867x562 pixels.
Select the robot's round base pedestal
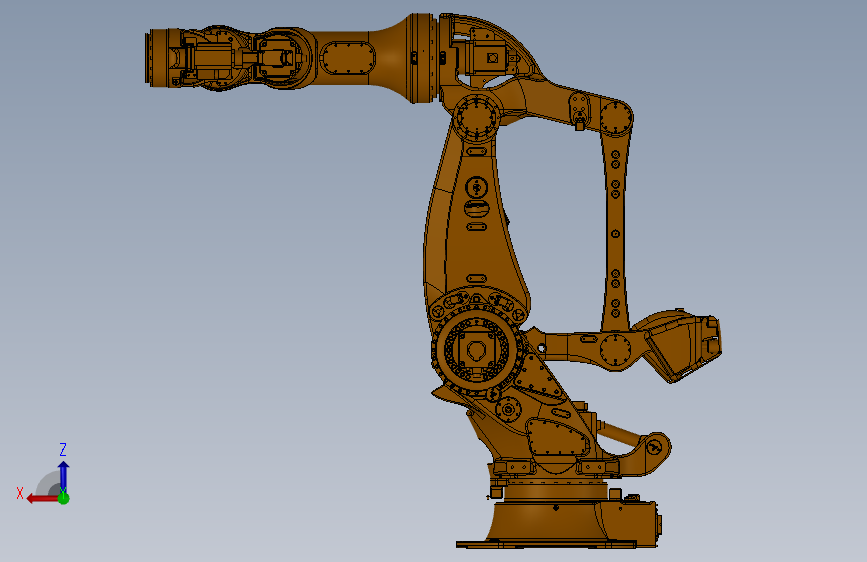(545, 520)
